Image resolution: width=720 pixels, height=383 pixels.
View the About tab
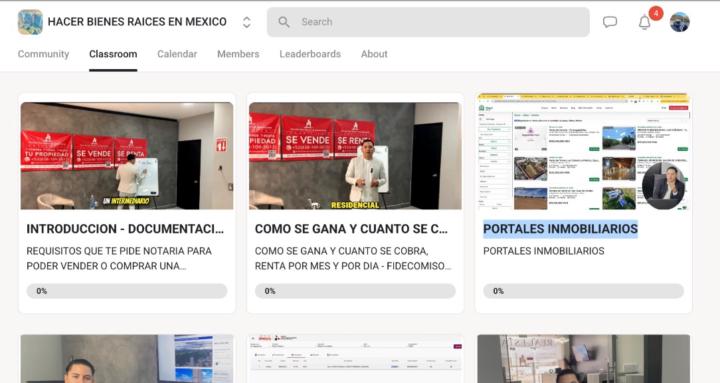pyautogui.click(x=374, y=54)
